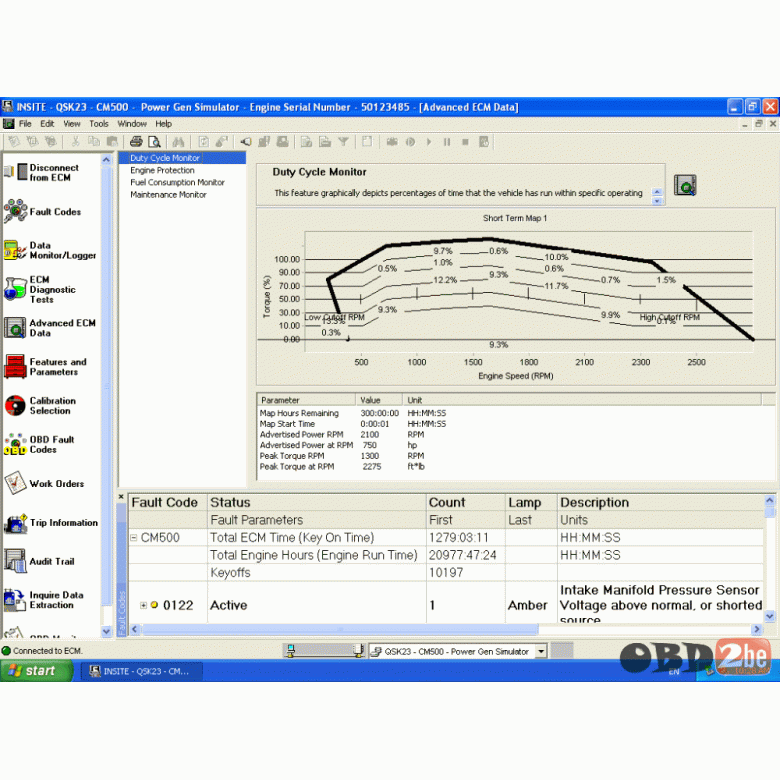The image size is (780, 780).
Task: Open the Help menu
Action: [163, 124]
